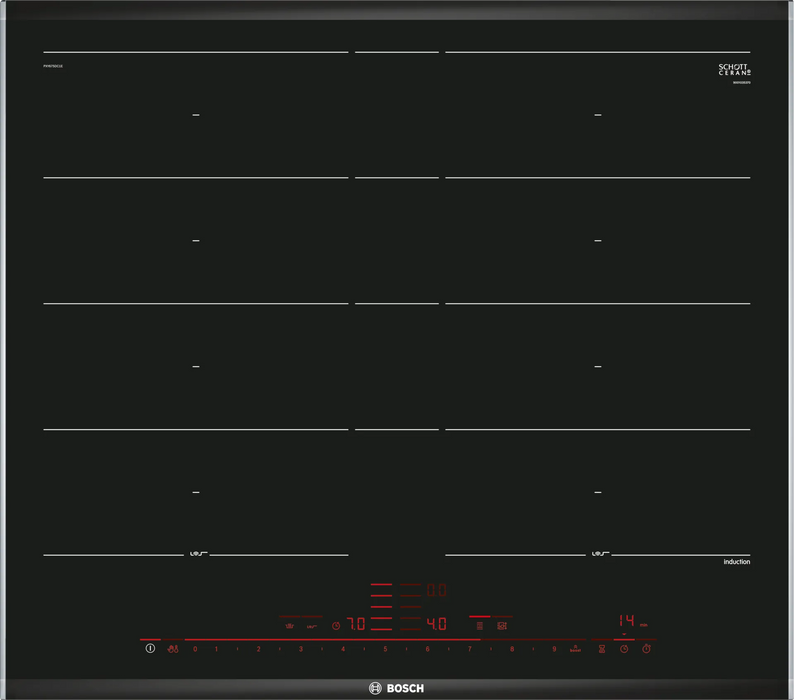
Task: Tap the cooking timer clock icon
Action: 624,649
